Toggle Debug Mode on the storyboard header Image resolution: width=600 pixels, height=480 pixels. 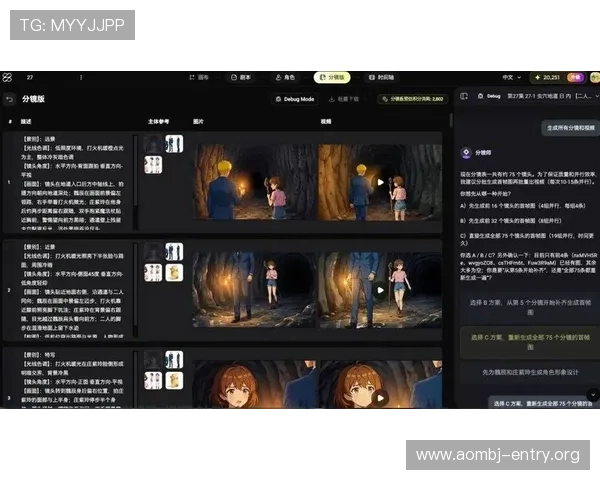294,99
